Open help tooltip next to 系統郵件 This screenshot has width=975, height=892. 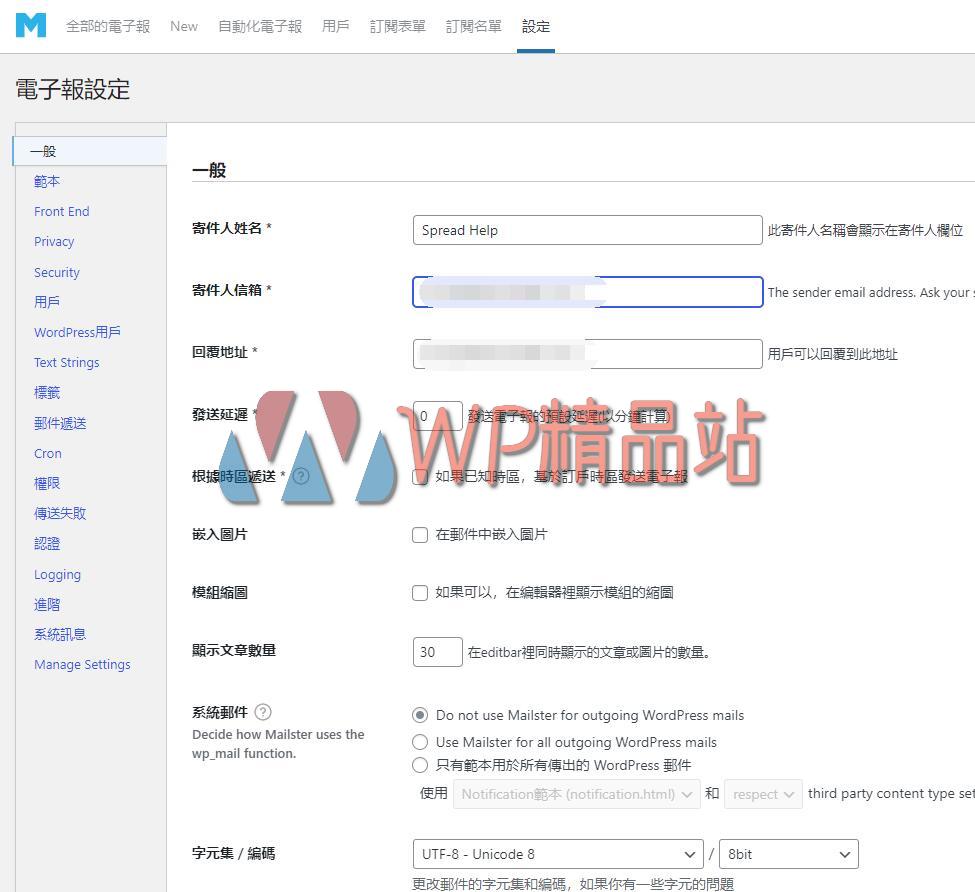(261, 712)
